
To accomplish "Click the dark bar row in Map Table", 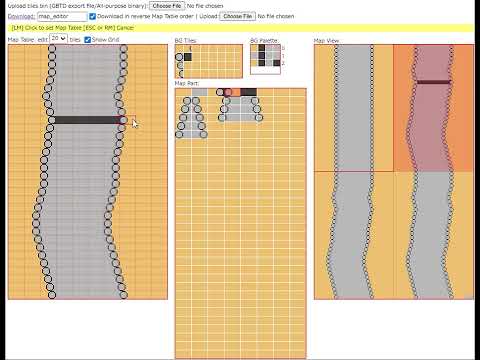I will [88, 120].
